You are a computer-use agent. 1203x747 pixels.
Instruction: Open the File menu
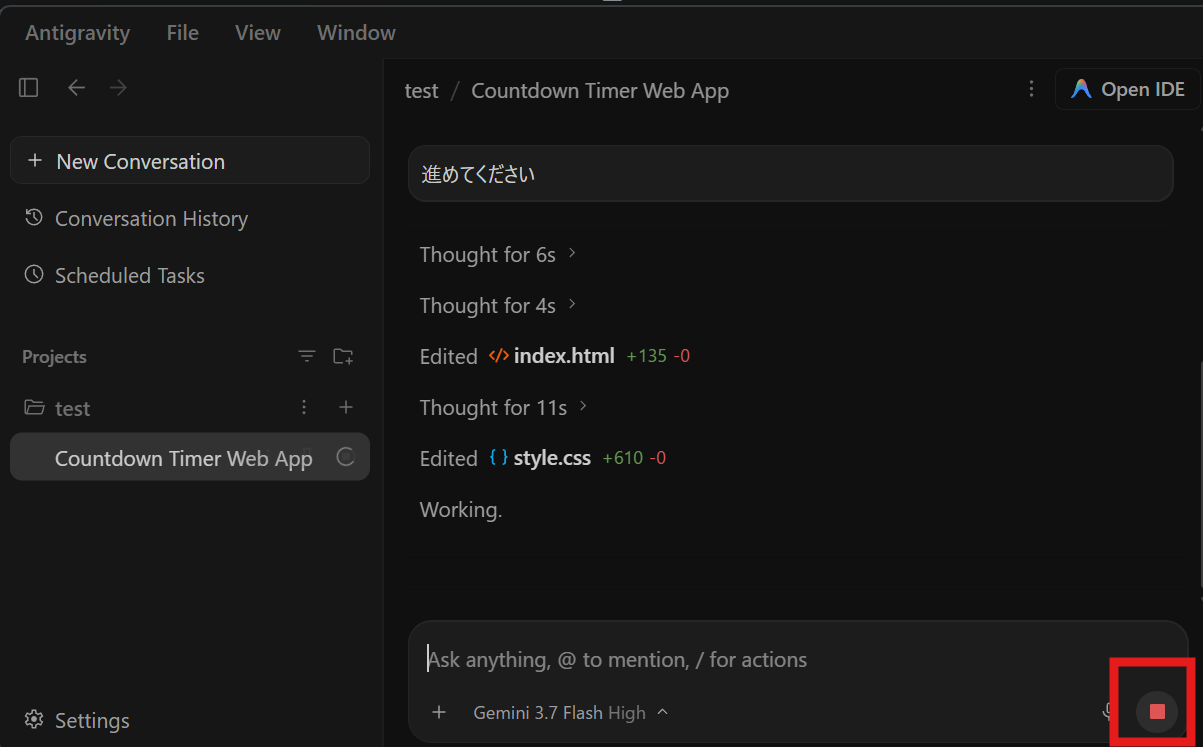click(x=182, y=33)
